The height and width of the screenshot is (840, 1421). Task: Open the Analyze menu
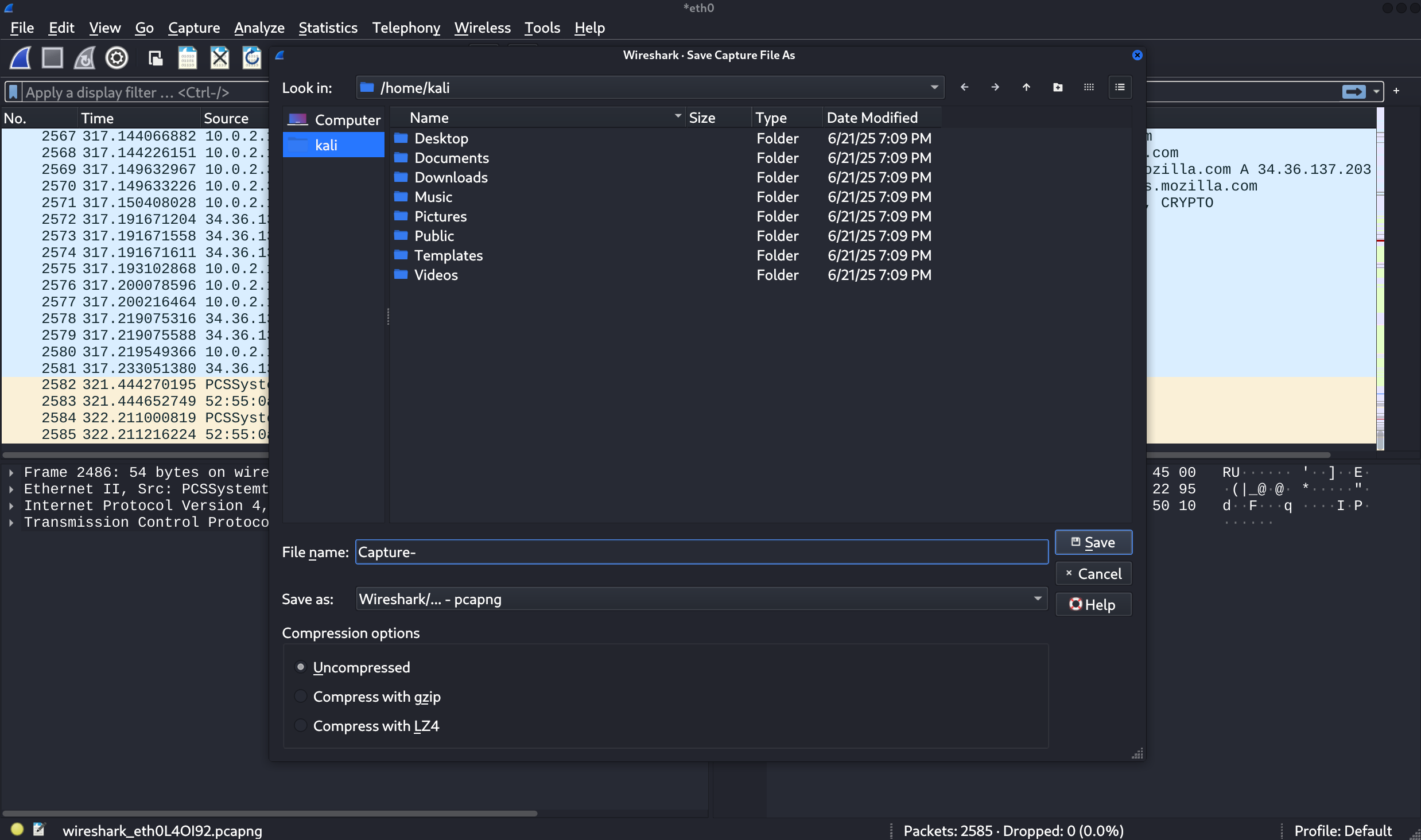coord(259,28)
